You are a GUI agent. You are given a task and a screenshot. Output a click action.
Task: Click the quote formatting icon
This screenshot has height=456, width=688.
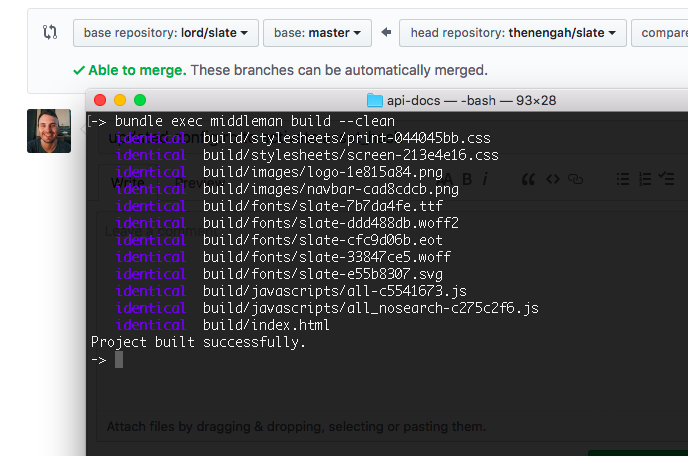(x=528, y=179)
